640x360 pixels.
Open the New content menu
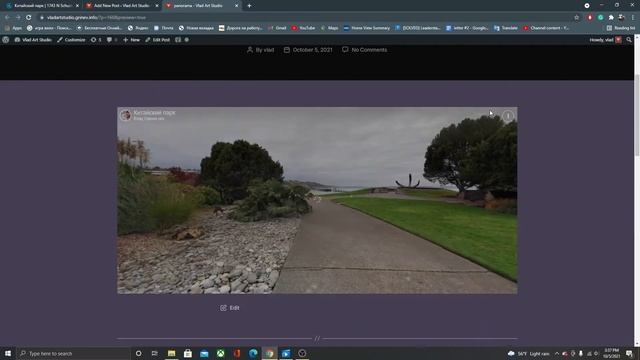(131, 40)
